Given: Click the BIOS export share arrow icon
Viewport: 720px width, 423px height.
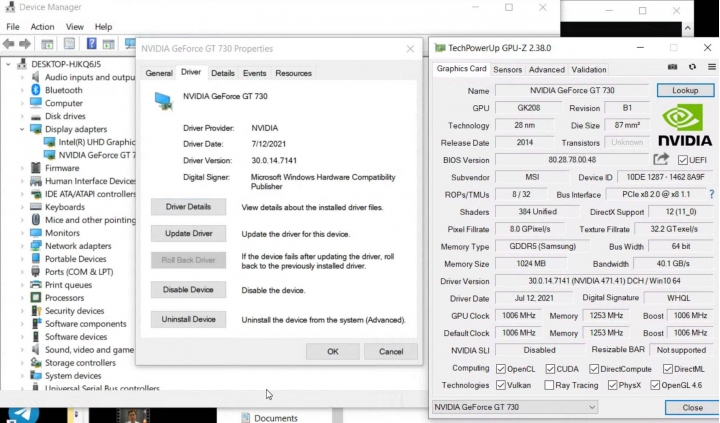Looking at the screenshot, I should coord(661,159).
